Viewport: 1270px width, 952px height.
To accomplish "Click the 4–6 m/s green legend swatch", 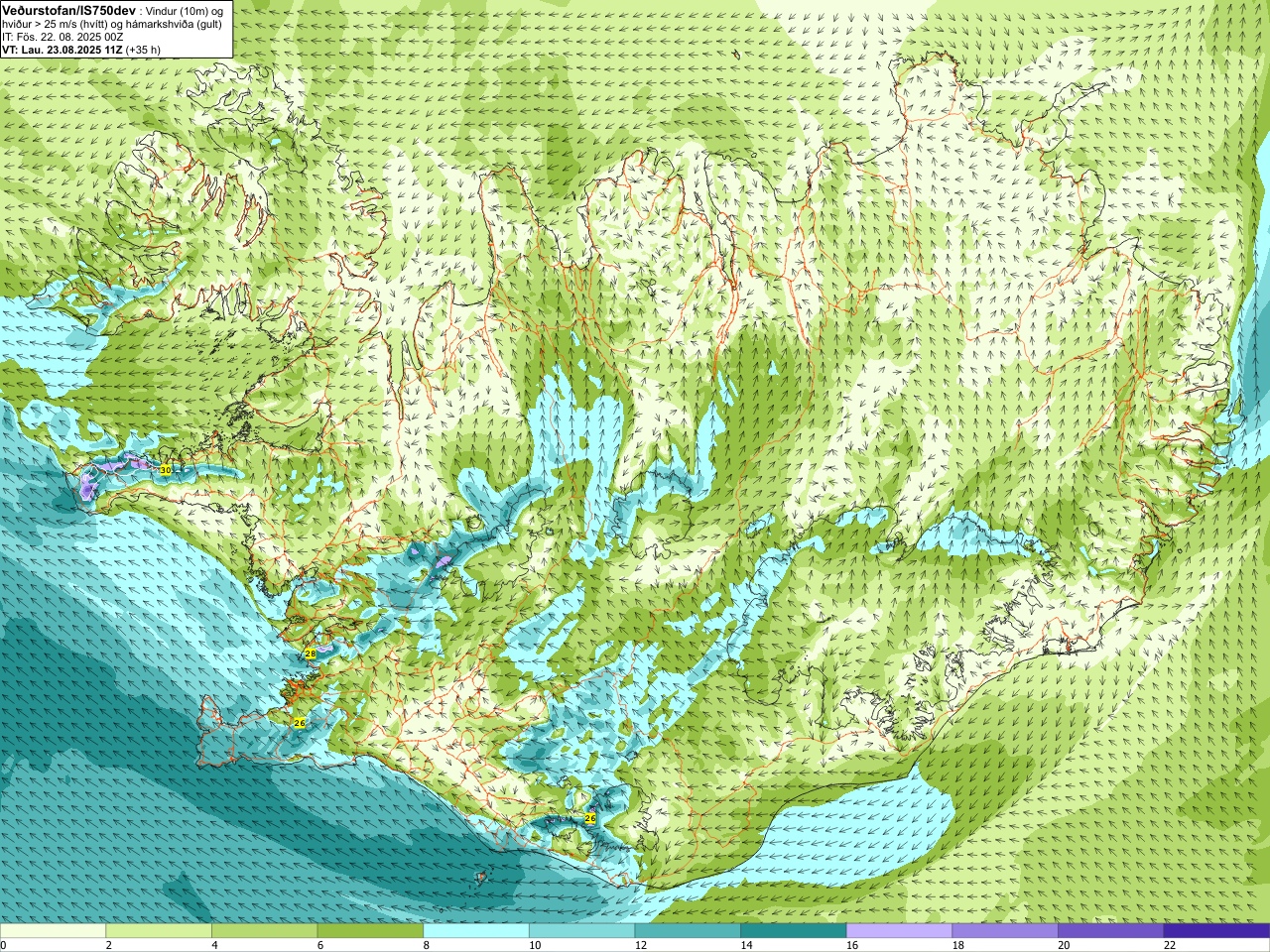I will click(264, 931).
